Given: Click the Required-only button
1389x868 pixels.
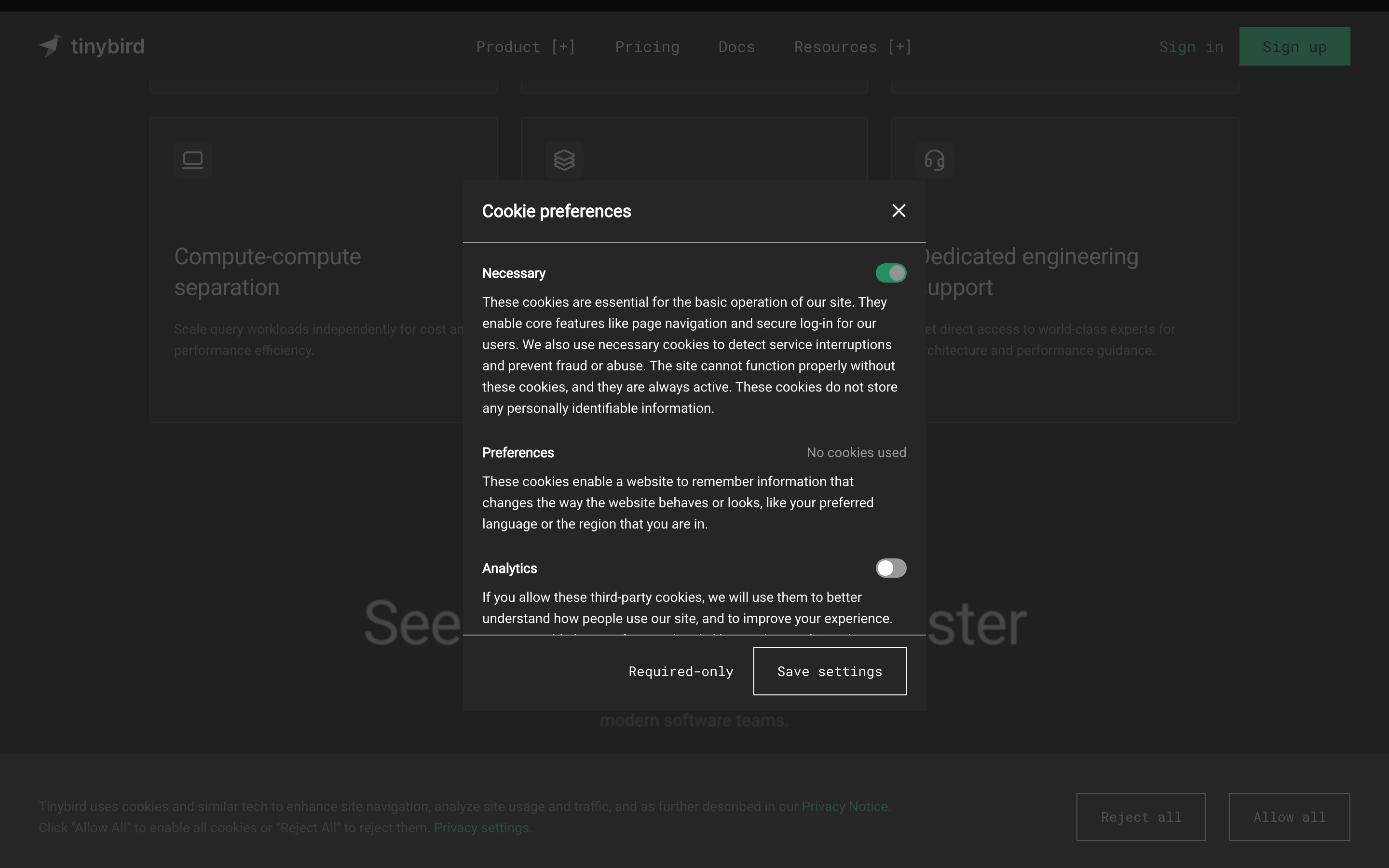Looking at the screenshot, I should point(681,671).
